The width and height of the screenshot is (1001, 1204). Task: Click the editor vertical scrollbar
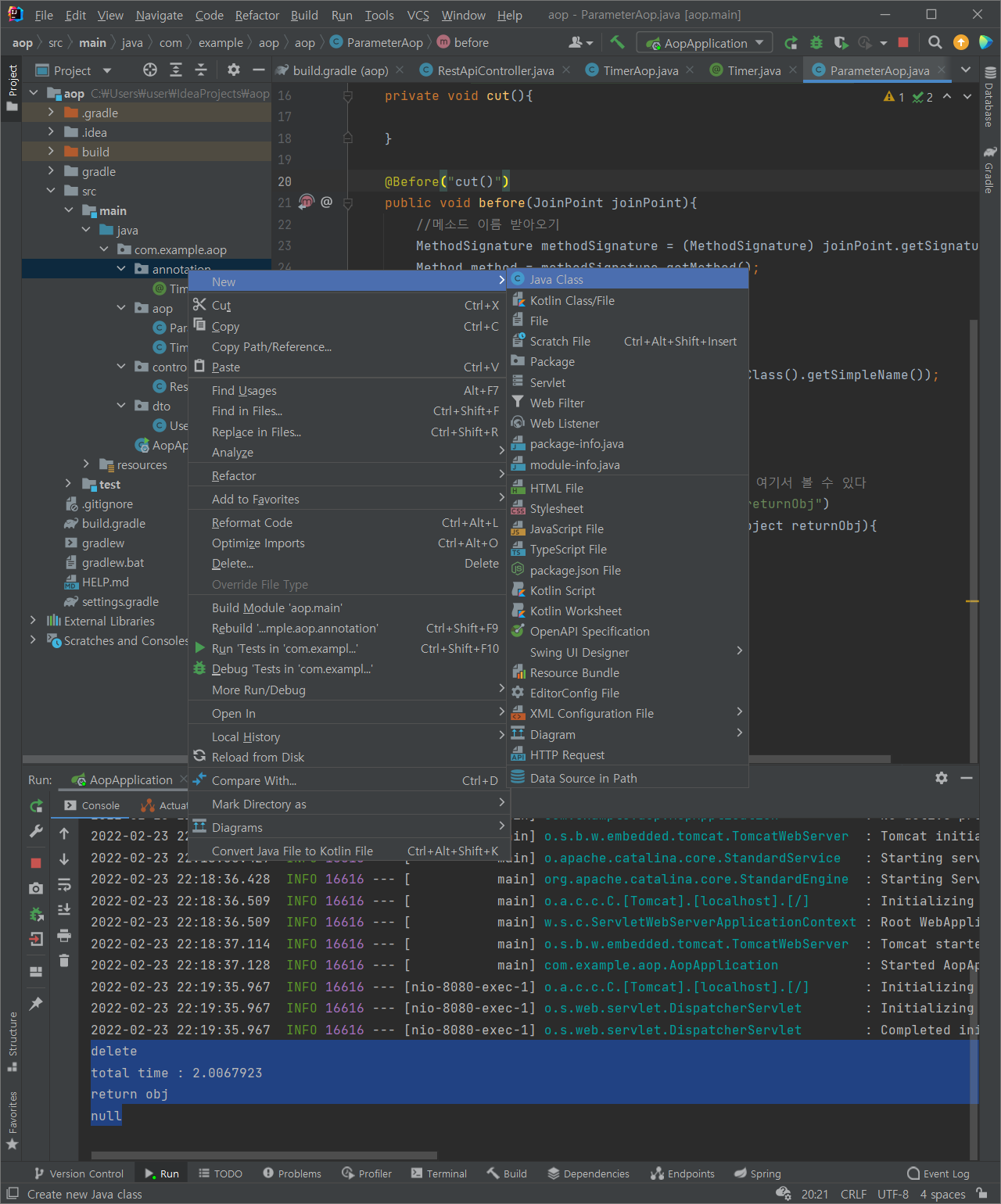point(974,539)
